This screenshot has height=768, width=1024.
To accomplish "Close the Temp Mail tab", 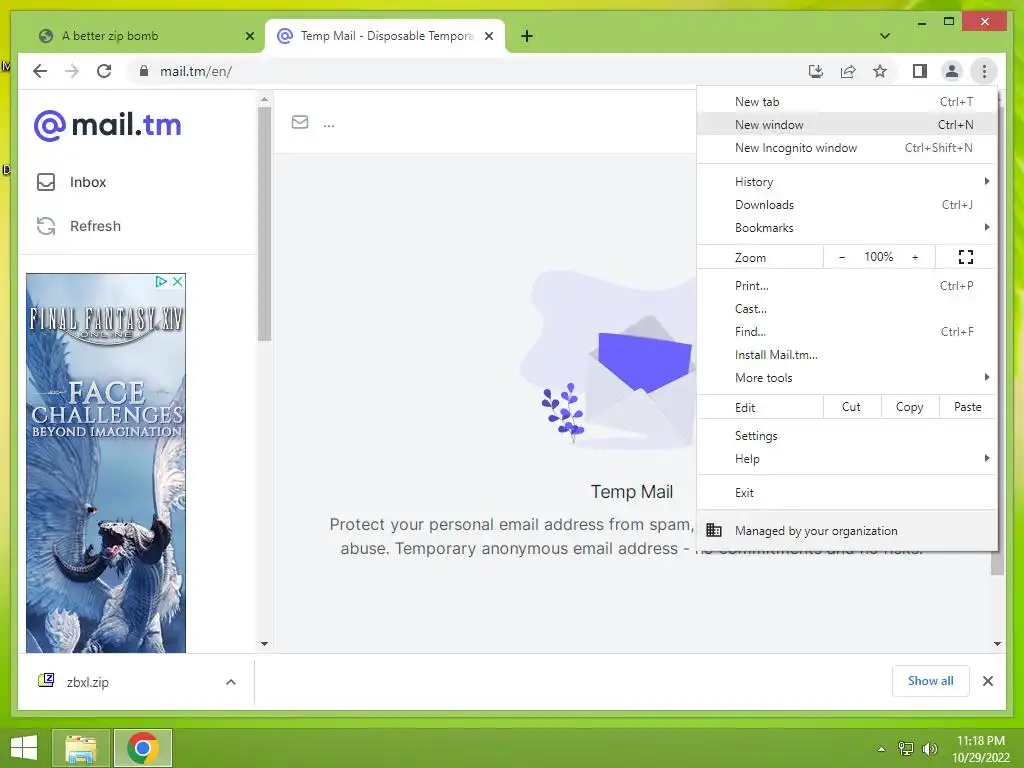I will point(488,36).
